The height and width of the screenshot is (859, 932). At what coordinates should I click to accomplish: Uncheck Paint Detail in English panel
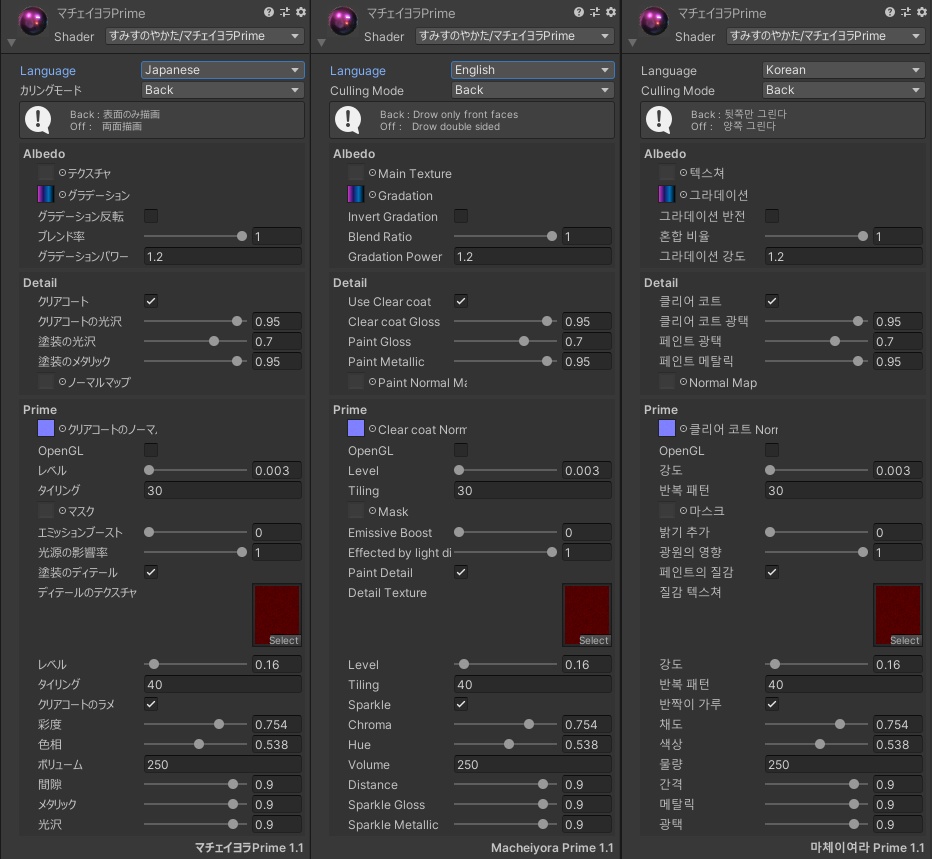461,572
